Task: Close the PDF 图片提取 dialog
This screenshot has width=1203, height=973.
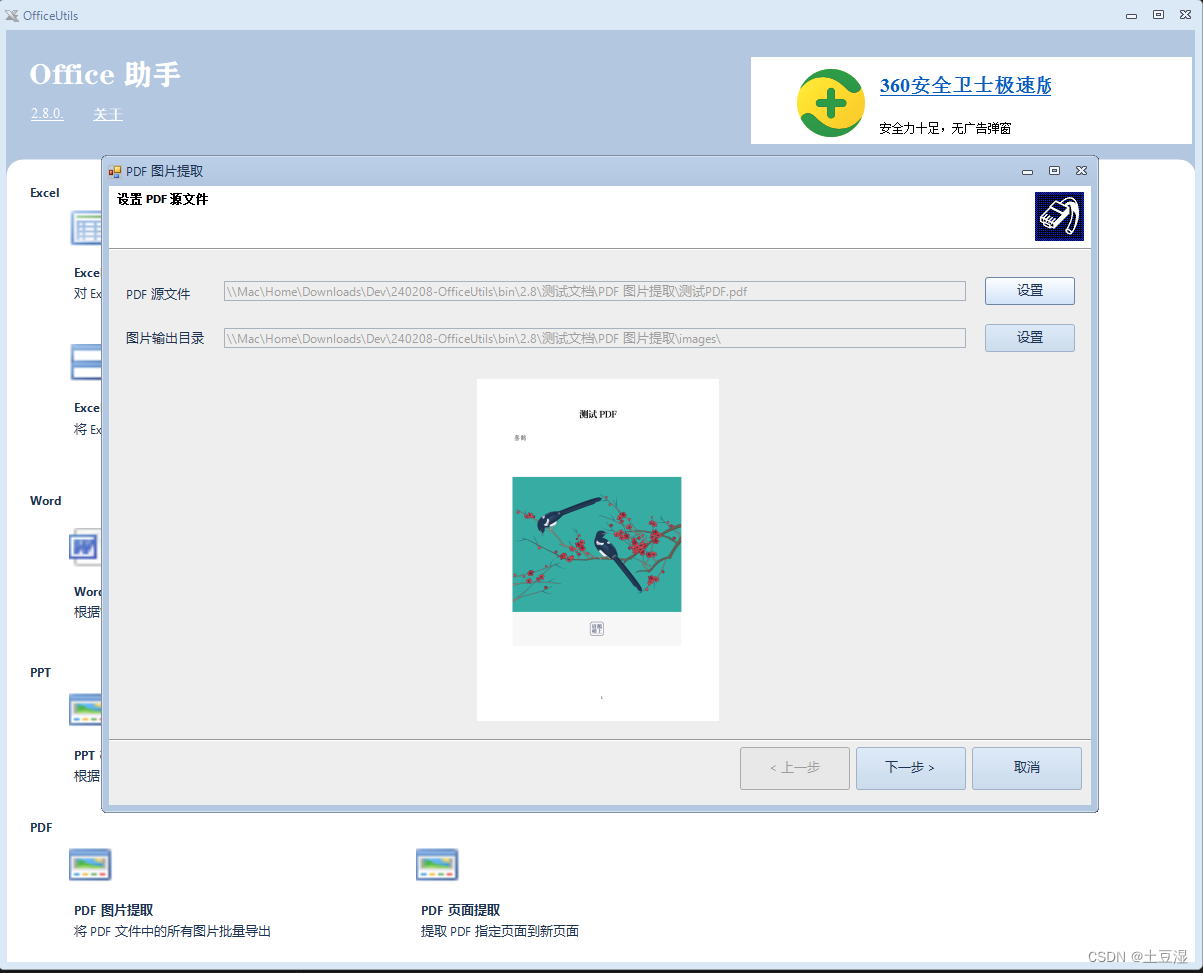Action: point(1081,171)
